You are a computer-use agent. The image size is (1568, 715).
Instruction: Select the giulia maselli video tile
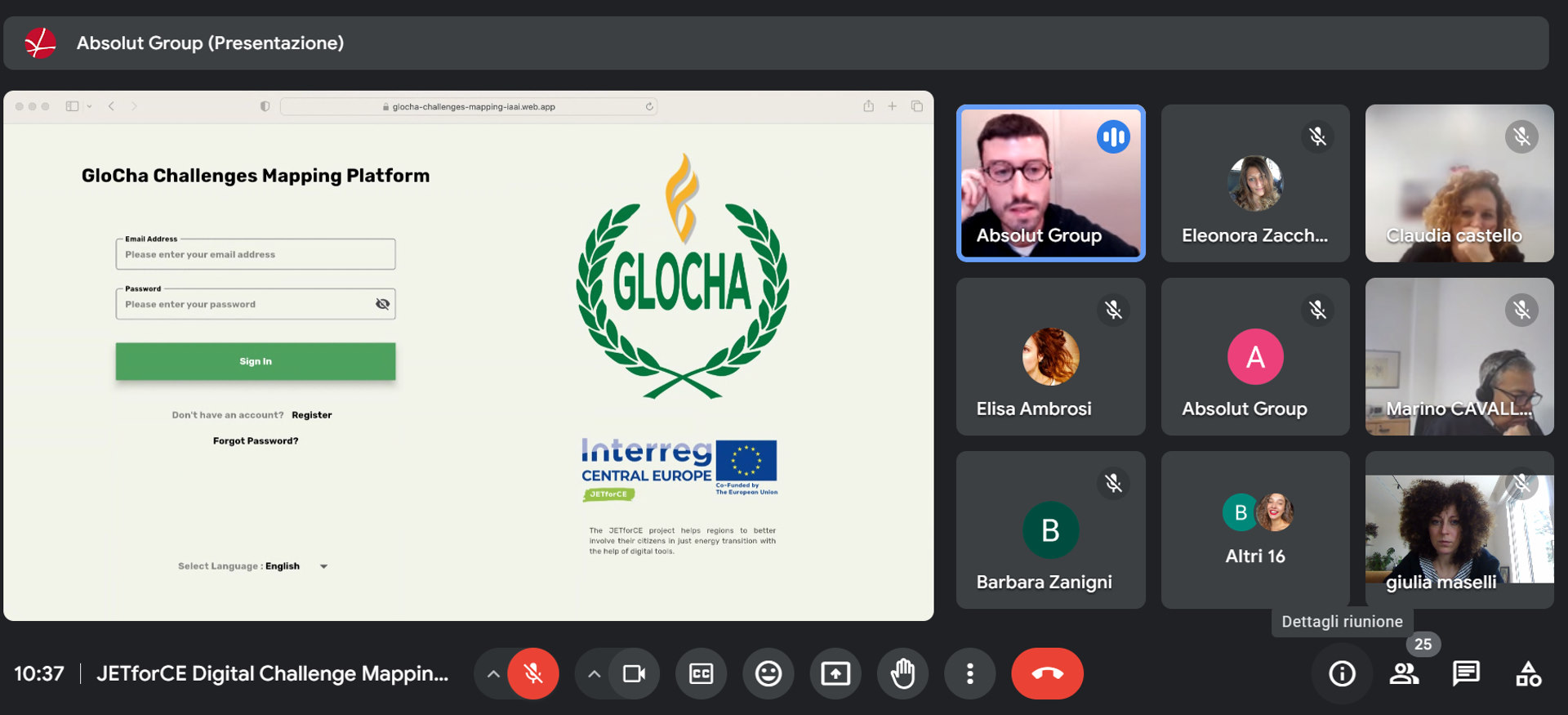point(1459,530)
